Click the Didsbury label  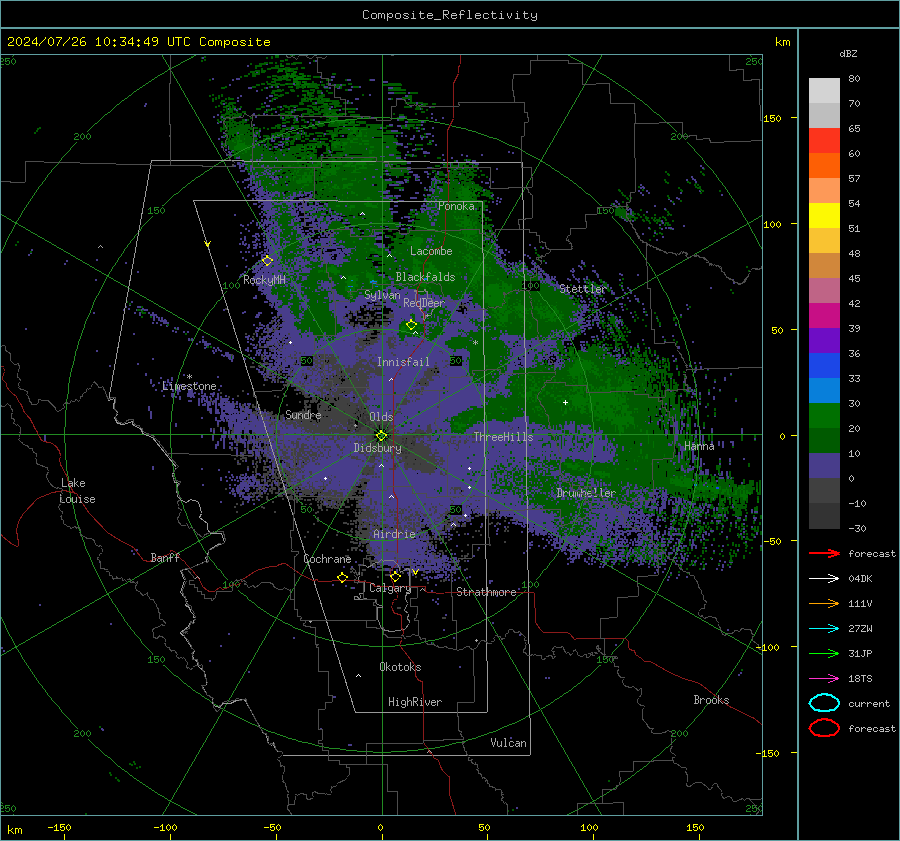(x=377, y=448)
